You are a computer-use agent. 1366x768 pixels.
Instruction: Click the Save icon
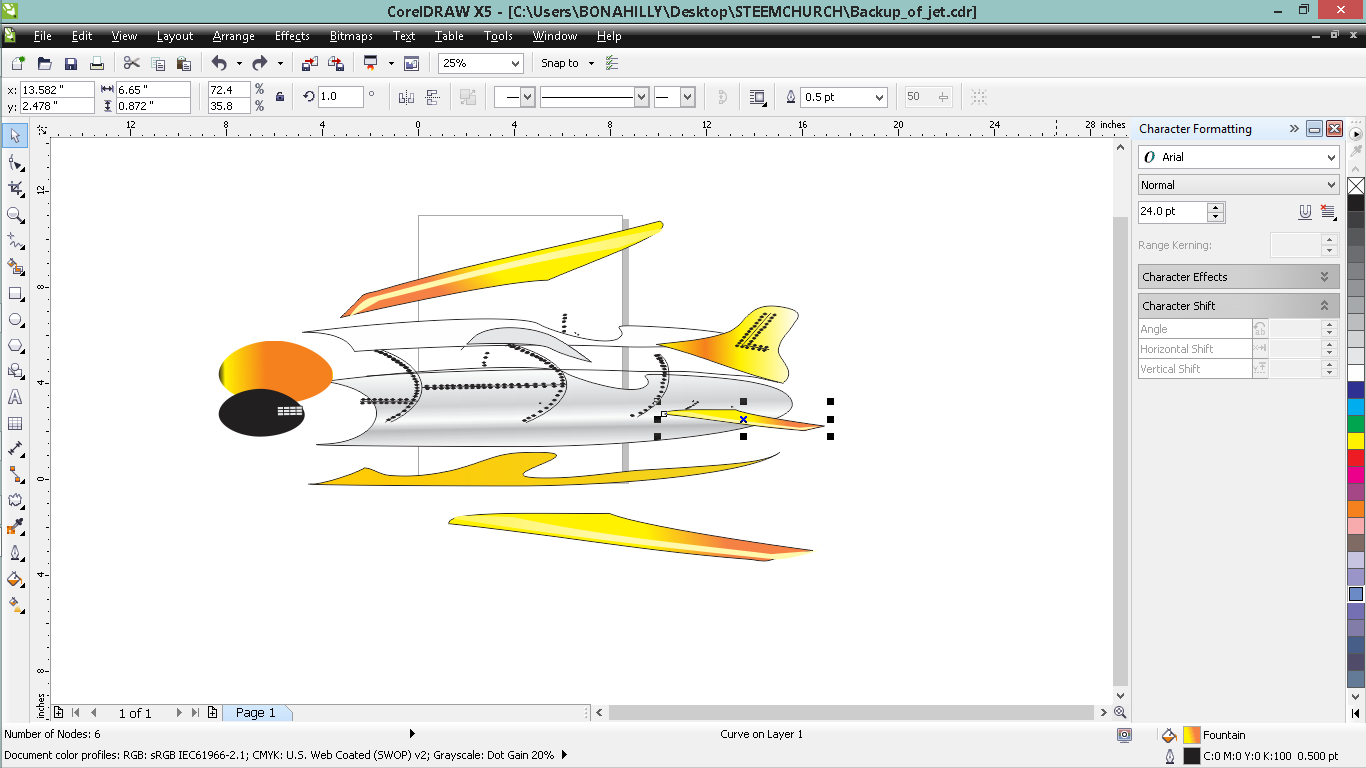(x=71, y=63)
